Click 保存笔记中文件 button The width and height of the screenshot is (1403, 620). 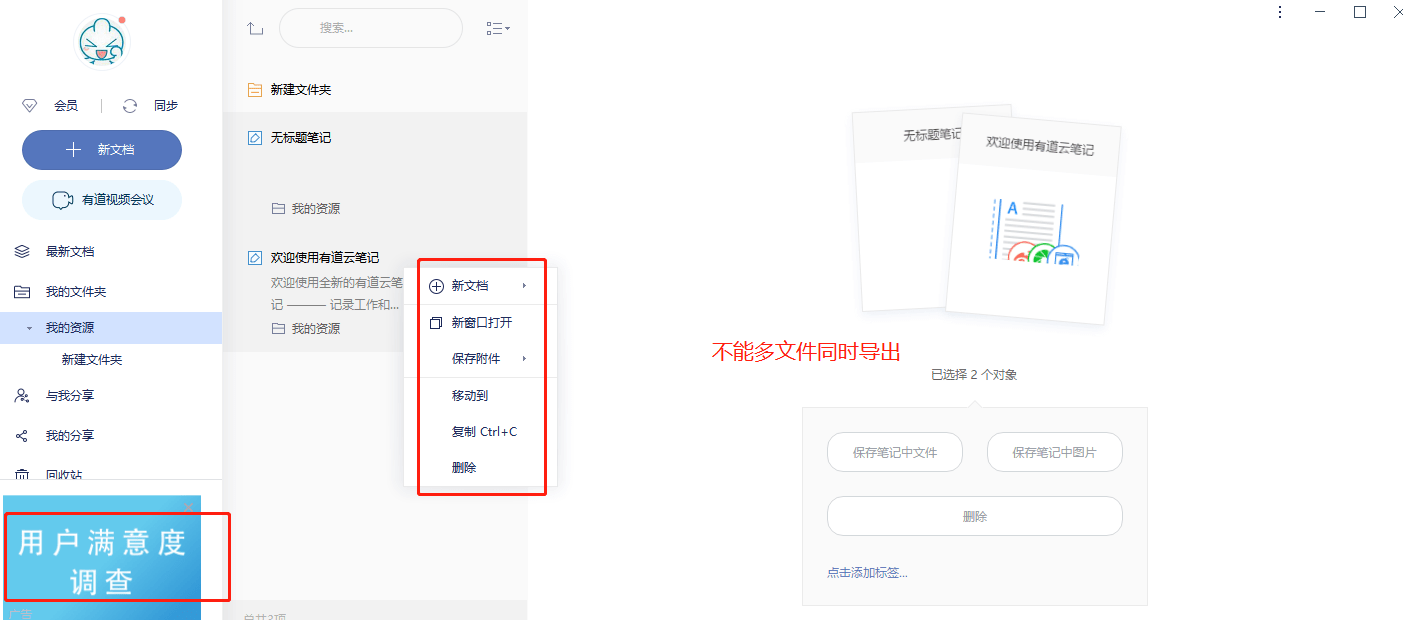coord(895,453)
